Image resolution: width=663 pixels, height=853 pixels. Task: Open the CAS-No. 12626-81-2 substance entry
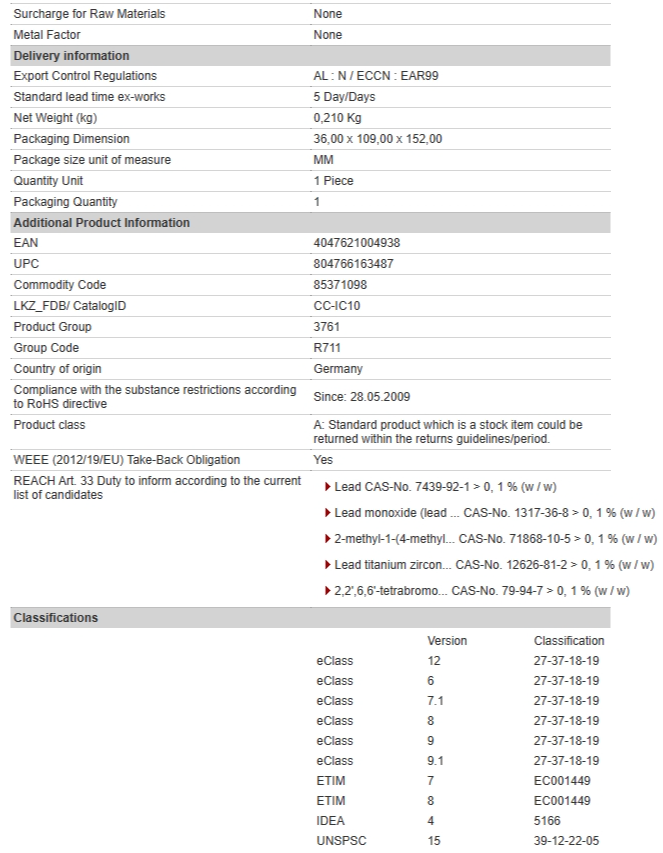(494, 565)
